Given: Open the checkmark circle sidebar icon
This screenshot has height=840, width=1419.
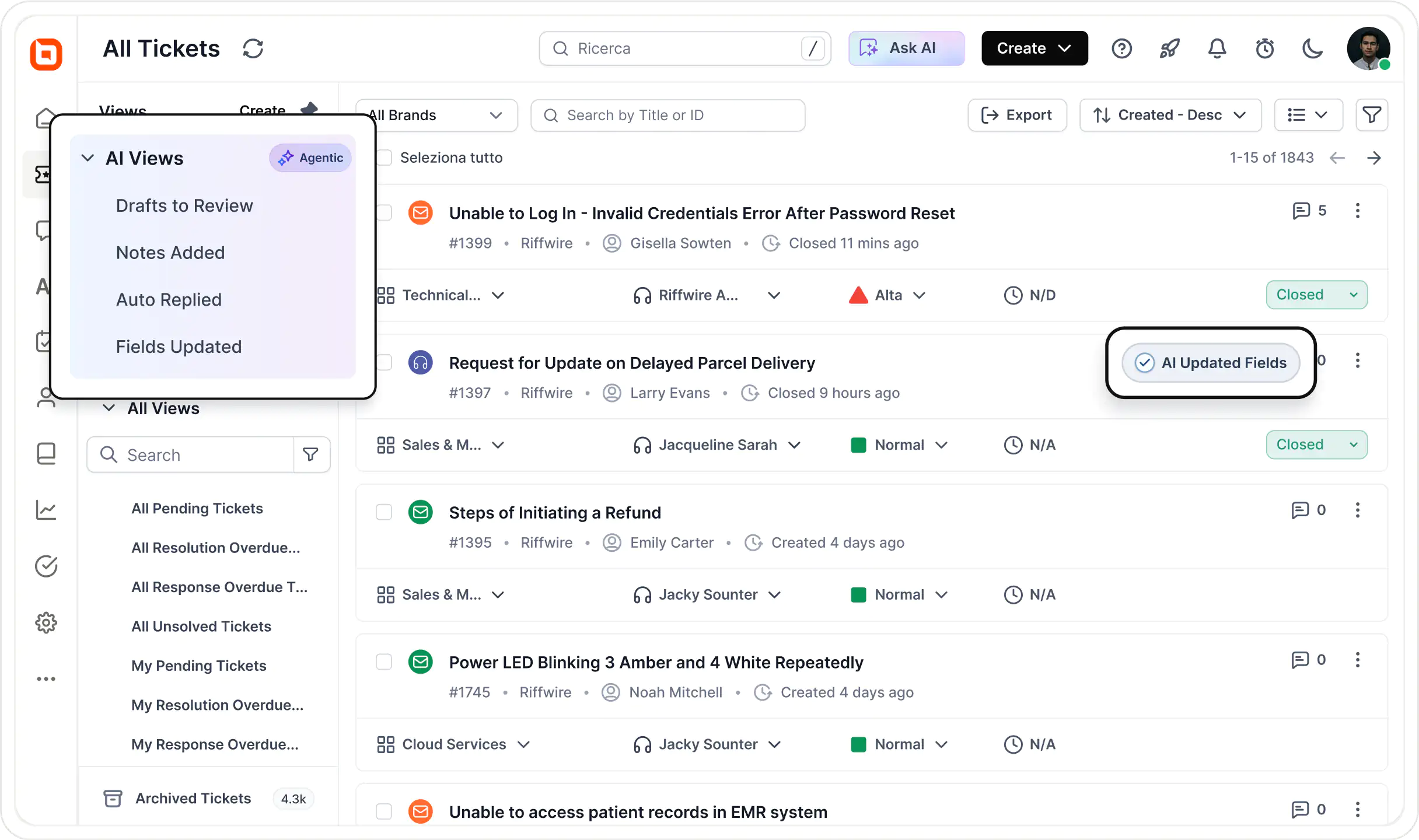Looking at the screenshot, I should pyautogui.click(x=46, y=566).
